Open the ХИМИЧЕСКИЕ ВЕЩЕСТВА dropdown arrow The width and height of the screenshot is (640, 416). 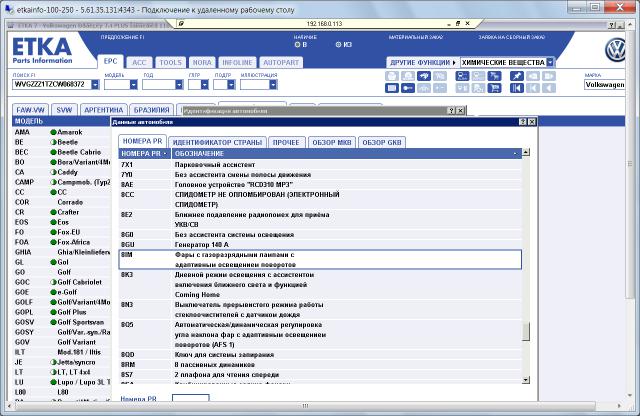pyautogui.click(x=550, y=62)
